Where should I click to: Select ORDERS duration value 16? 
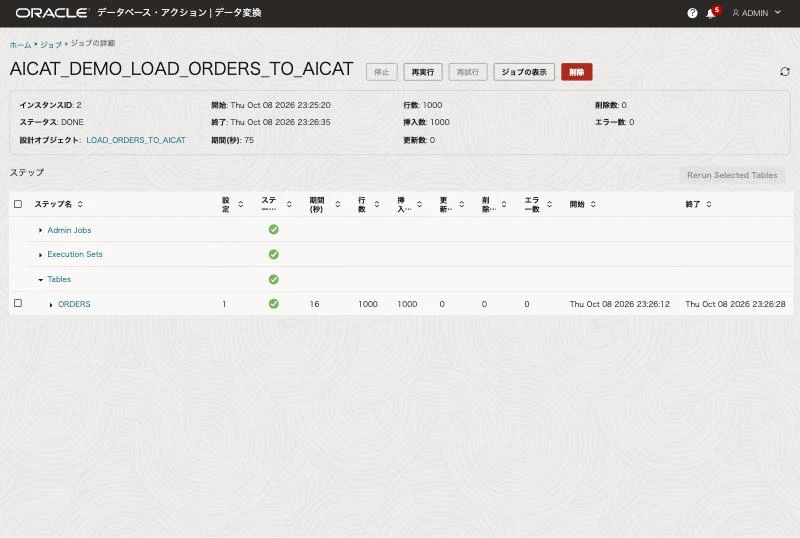point(314,304)
